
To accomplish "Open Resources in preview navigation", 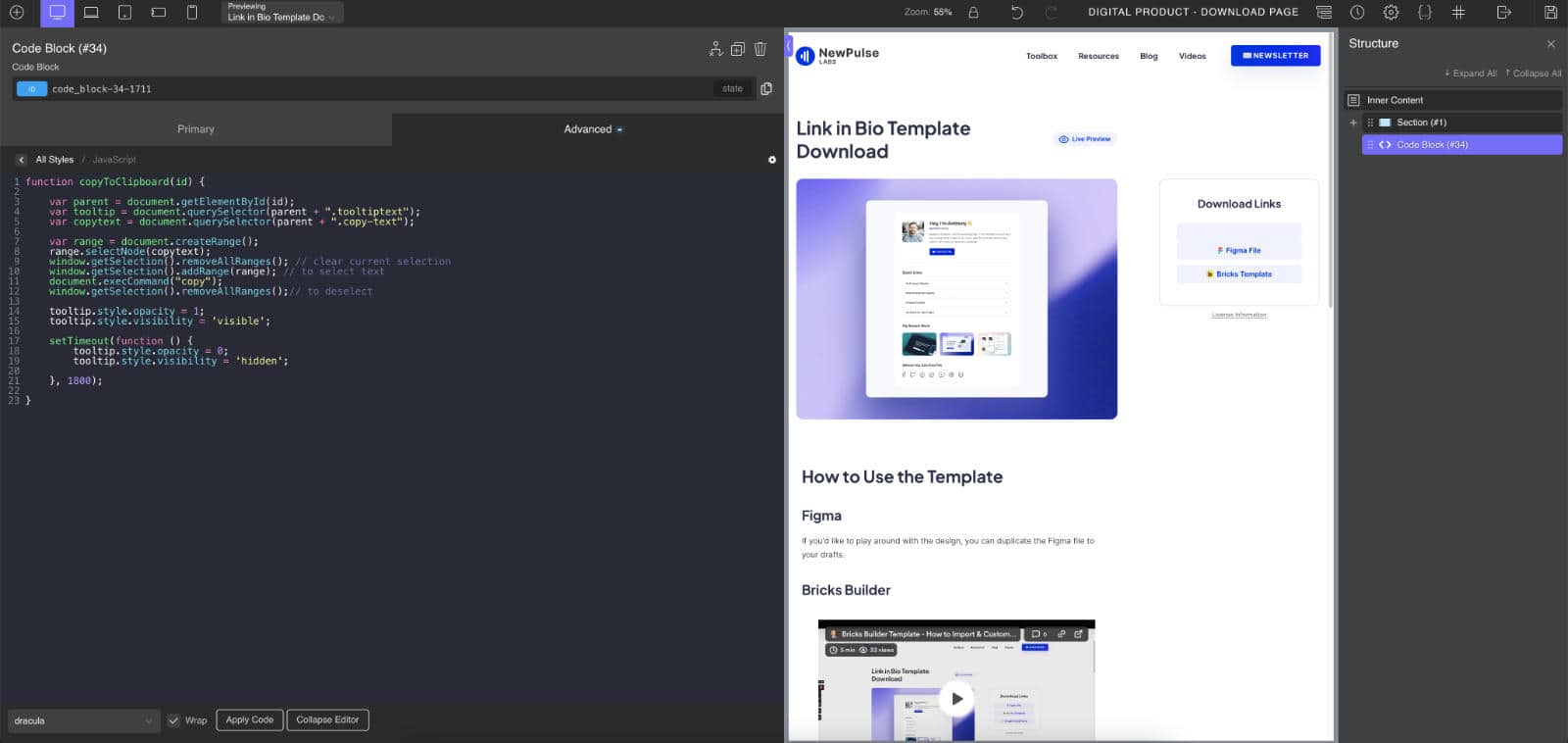I will [x=1099, y=56].
